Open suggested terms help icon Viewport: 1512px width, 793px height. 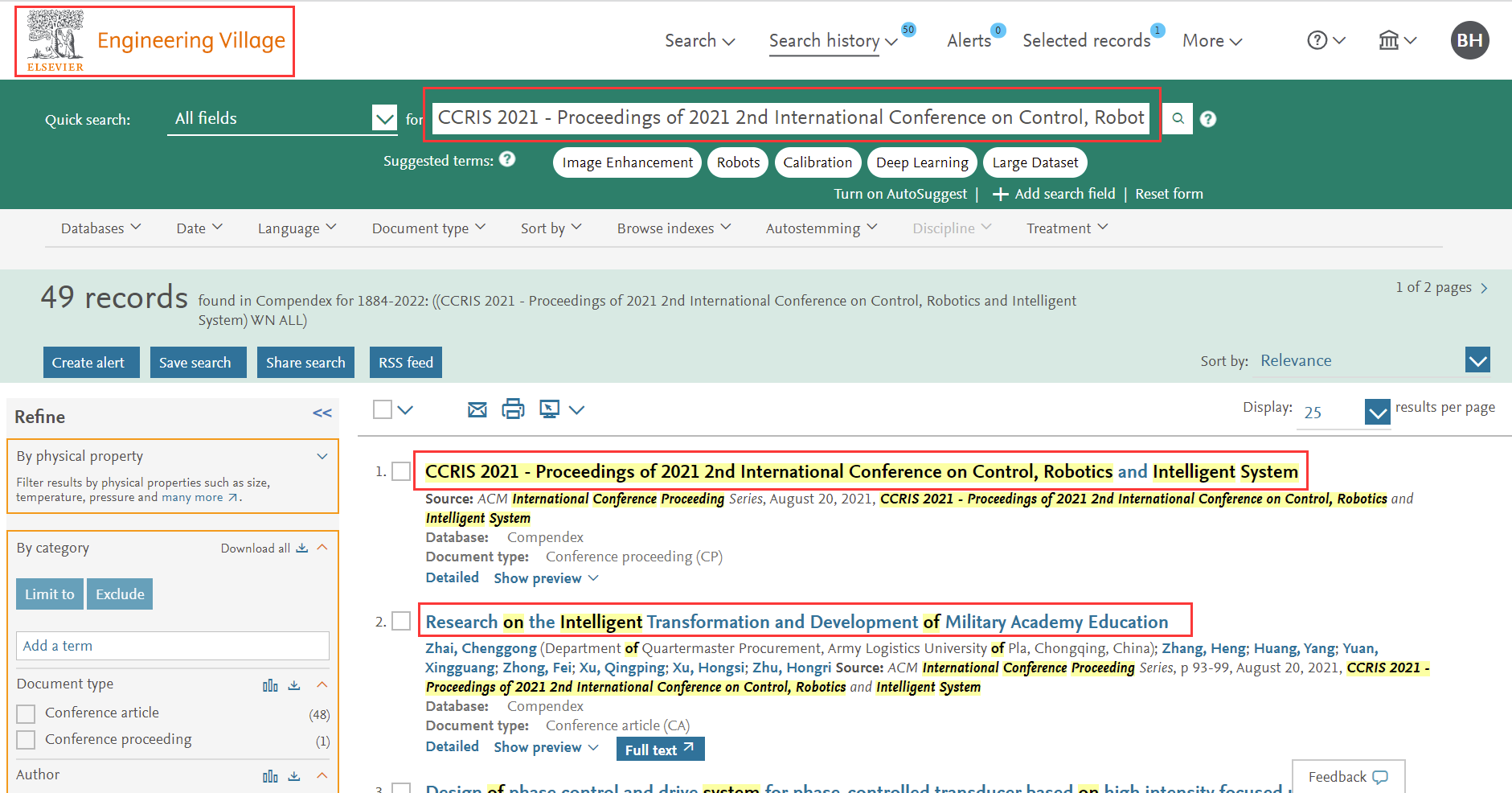point(507,159)
